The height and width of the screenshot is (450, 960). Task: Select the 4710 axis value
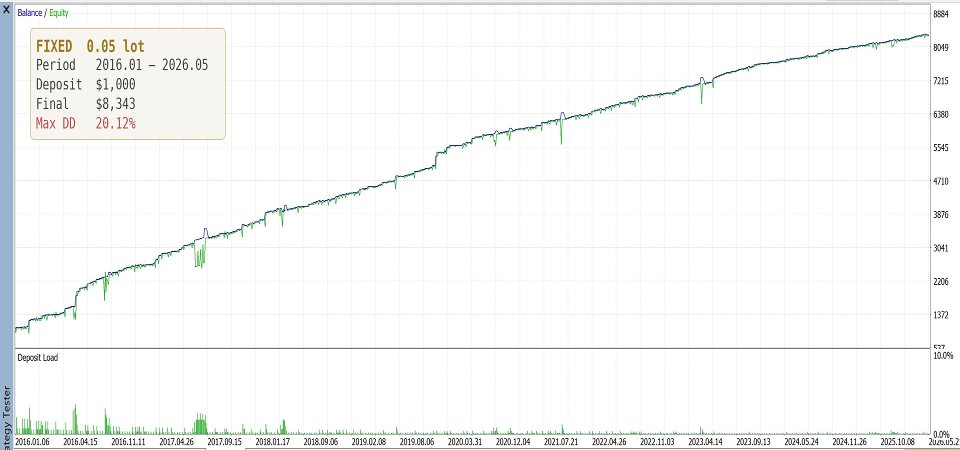point(940,181)
